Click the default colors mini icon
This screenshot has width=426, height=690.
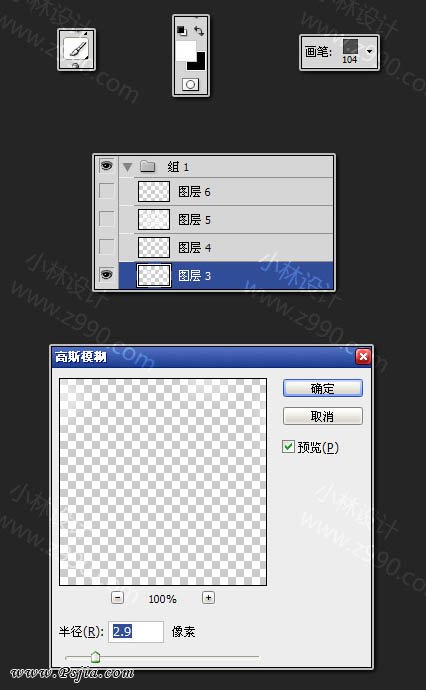click(182, 31)
